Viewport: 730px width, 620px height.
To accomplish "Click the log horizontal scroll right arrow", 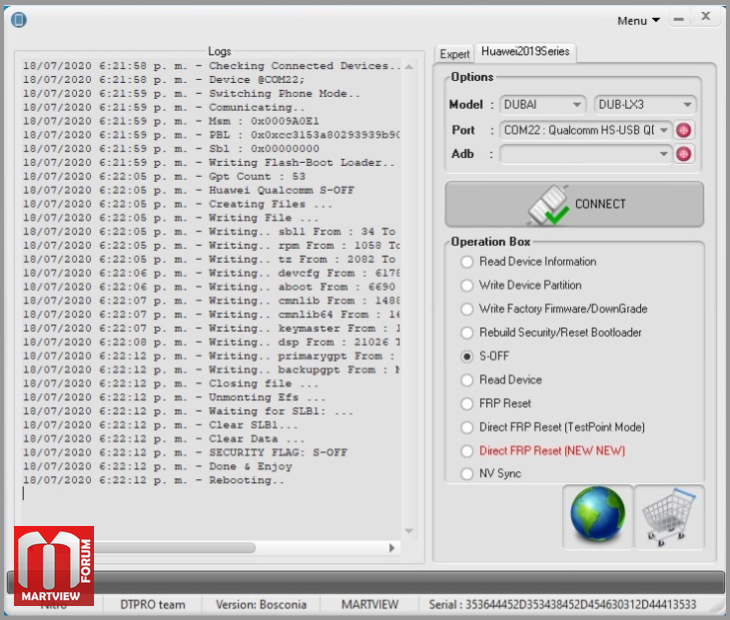I will click(392, 548).
